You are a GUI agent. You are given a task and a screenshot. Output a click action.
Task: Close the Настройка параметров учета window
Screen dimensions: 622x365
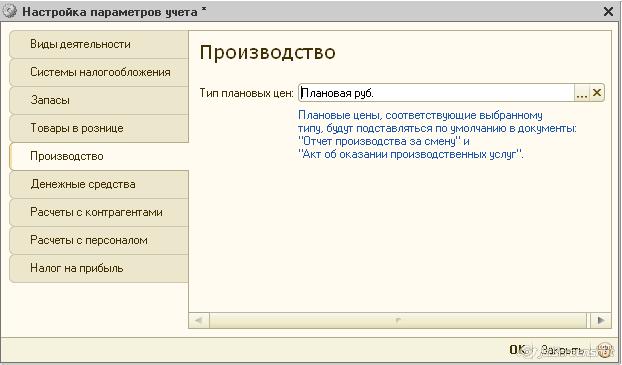click(608, 12)
